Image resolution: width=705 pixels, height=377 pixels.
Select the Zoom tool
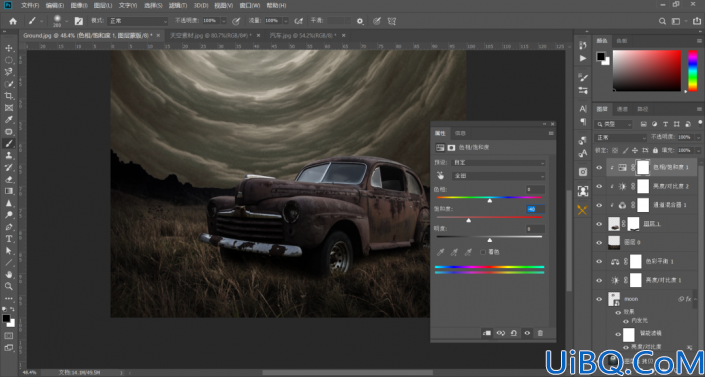(x=9, y=286)
